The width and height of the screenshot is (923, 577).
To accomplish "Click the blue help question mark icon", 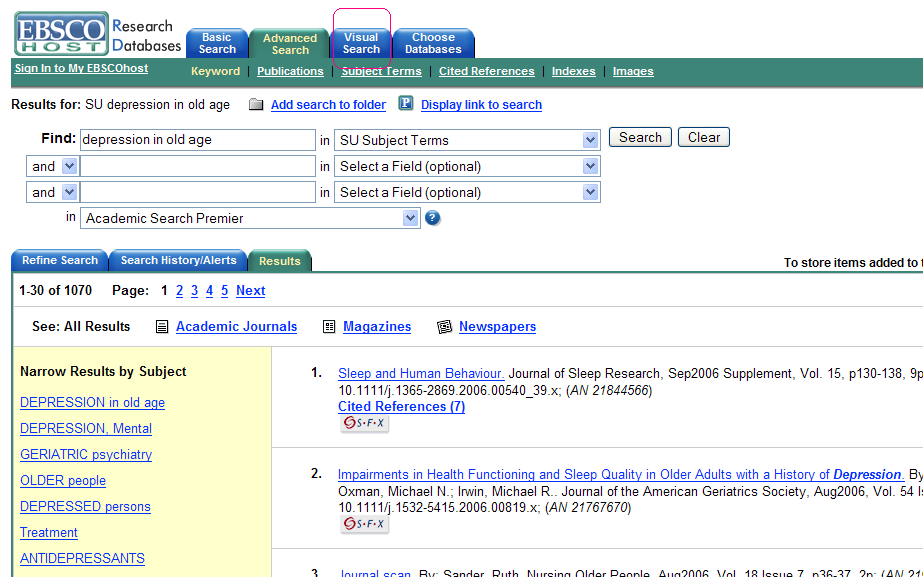I will click(433, 218).
